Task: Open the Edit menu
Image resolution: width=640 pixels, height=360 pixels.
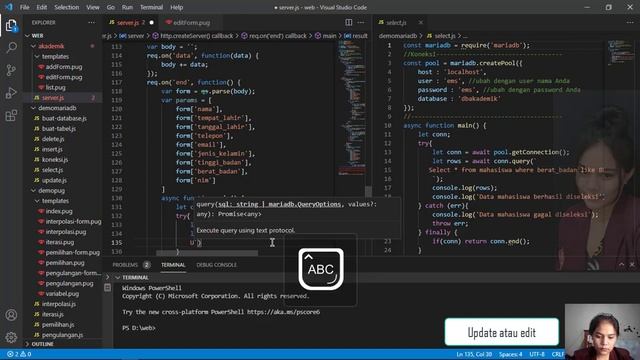Action: point(42,7)
